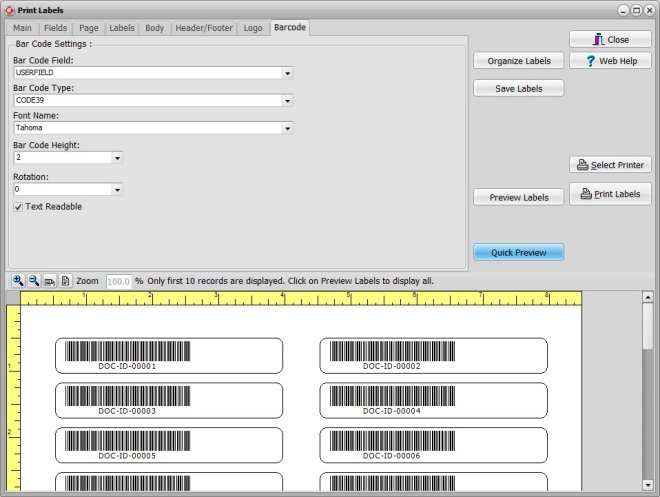Click the preview scrollbar down arrow
This screenshot has height=497, width=660.
point(648,485)
